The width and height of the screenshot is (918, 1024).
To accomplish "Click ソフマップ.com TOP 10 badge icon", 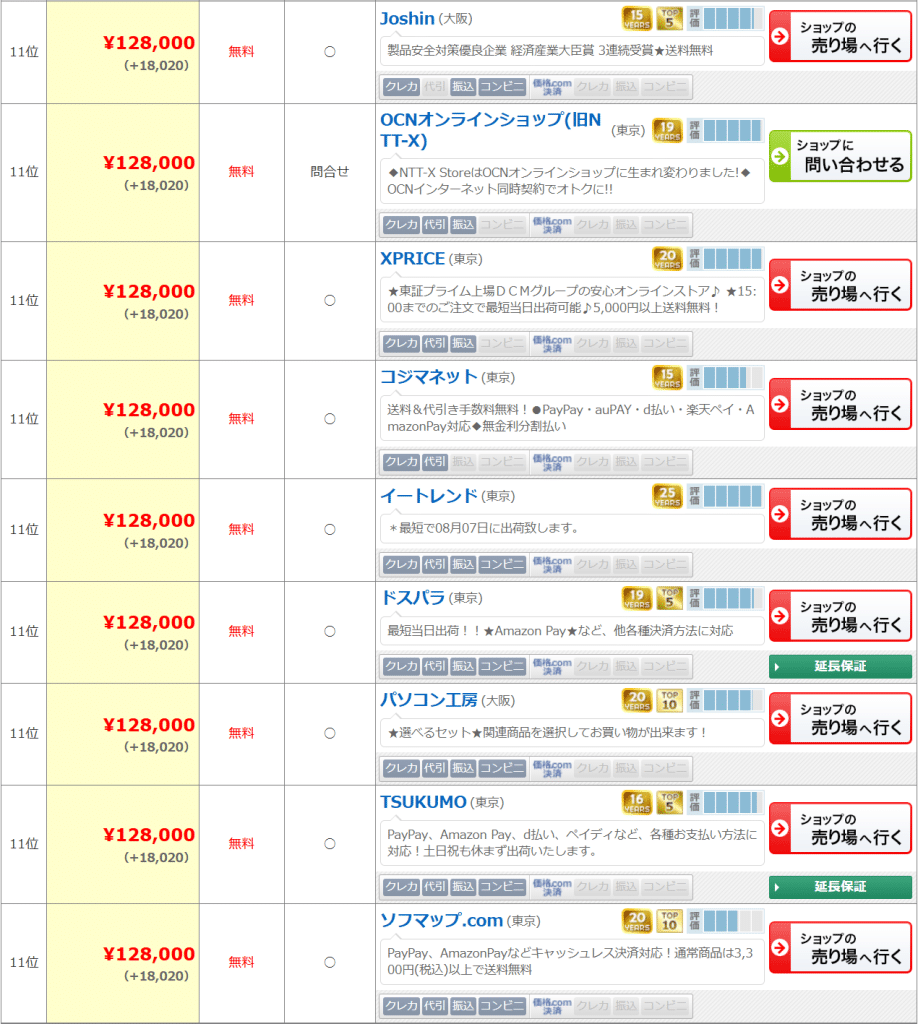I will point(669,920).
